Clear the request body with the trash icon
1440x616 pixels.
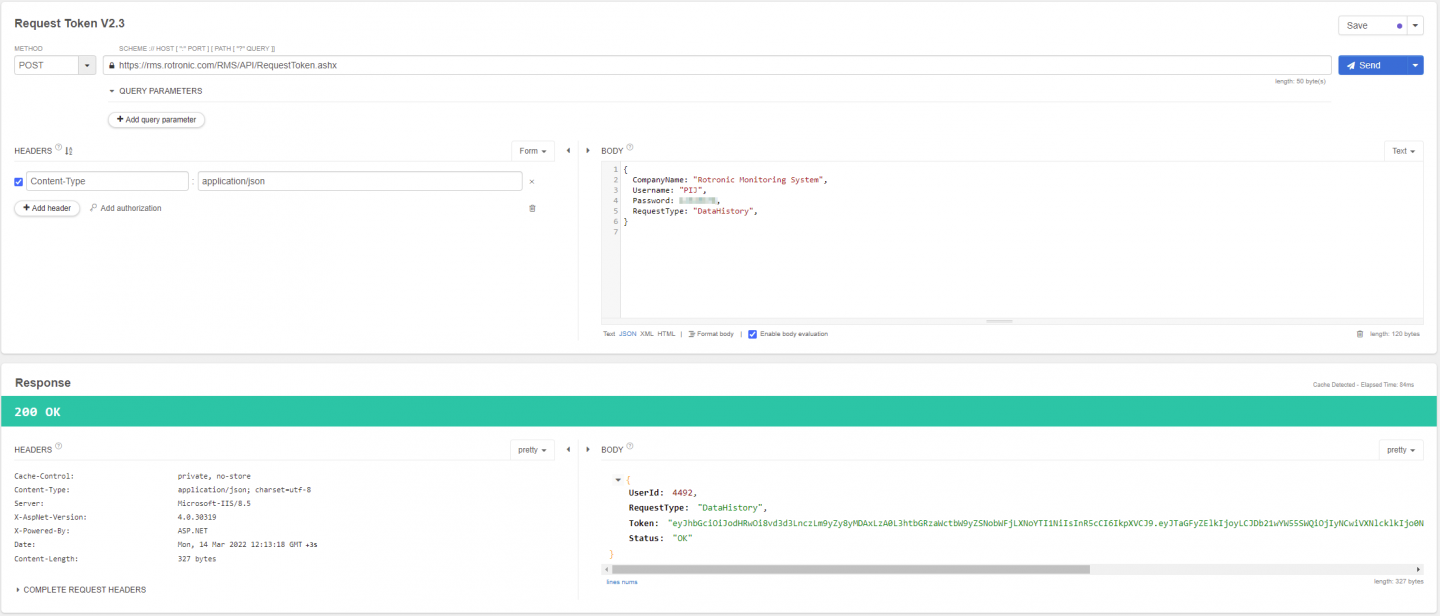[1359, 334]
